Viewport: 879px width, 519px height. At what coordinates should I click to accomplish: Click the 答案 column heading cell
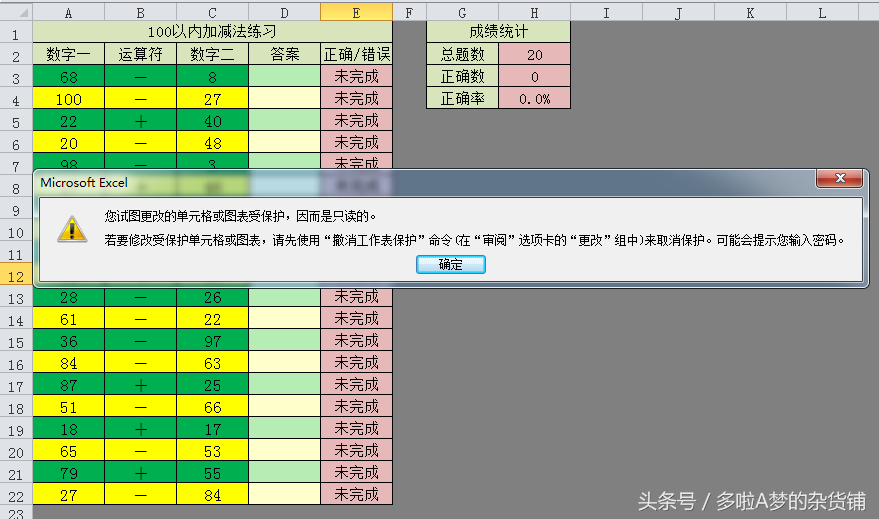pyautogui.click(x=284, y=54)
